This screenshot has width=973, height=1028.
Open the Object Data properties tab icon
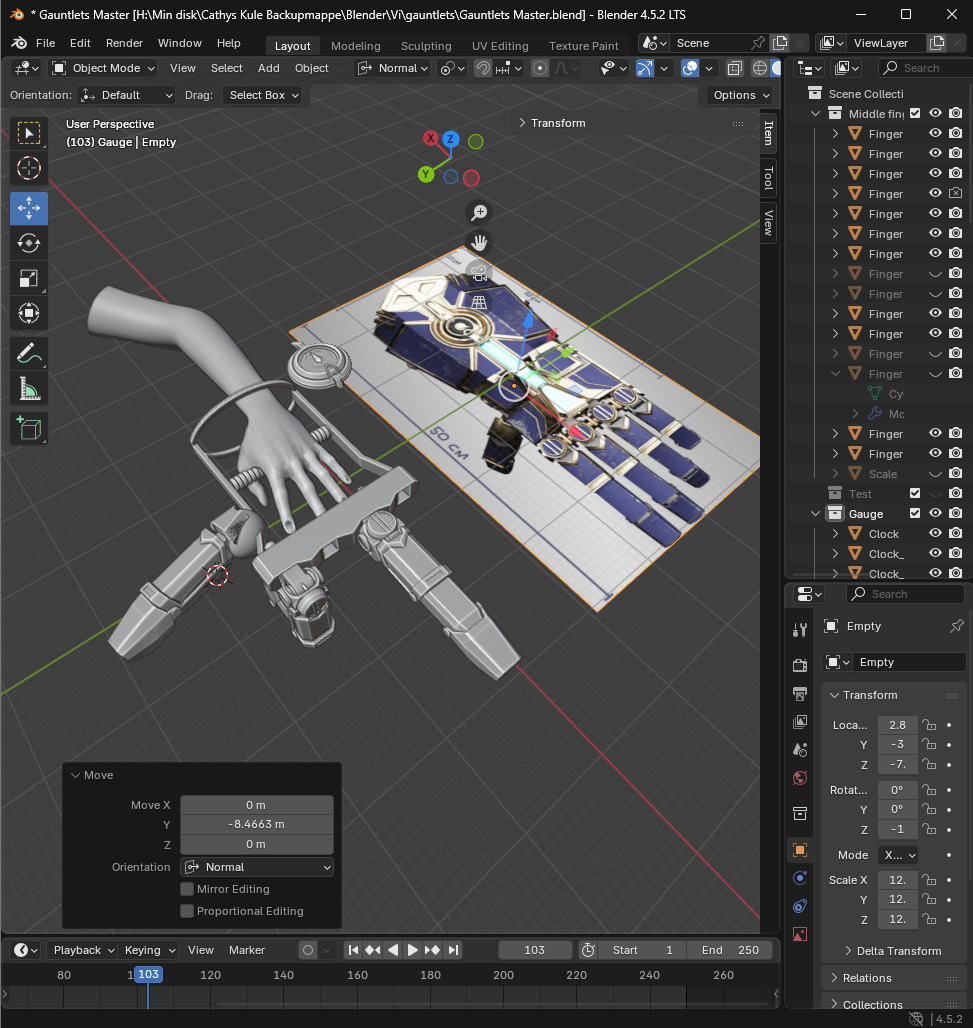800,934
